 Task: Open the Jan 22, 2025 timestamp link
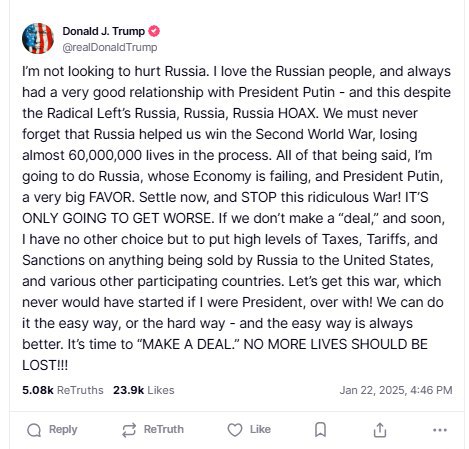click(396, 390)
